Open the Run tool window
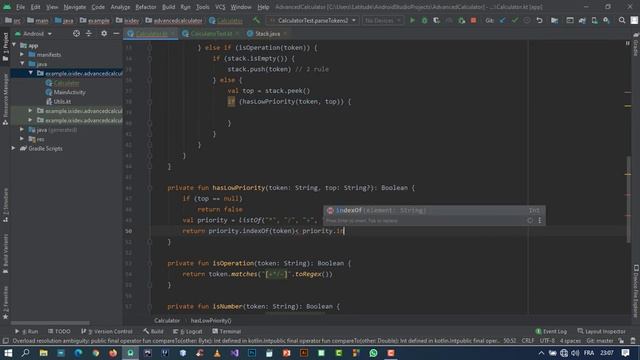This screenshot has height=360, width=640. (x=27, y=331)
